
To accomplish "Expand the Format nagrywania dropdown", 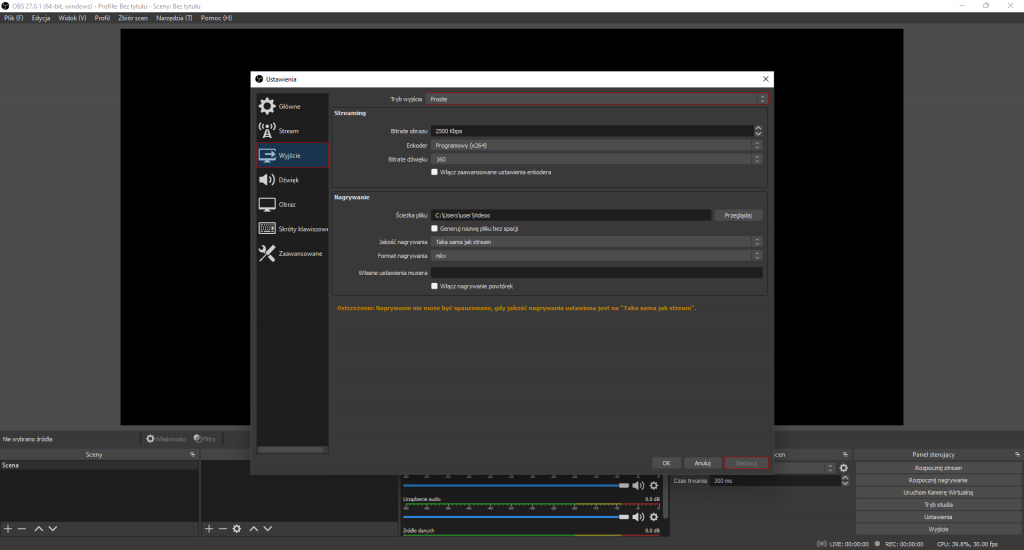I will tap(596, 256).
